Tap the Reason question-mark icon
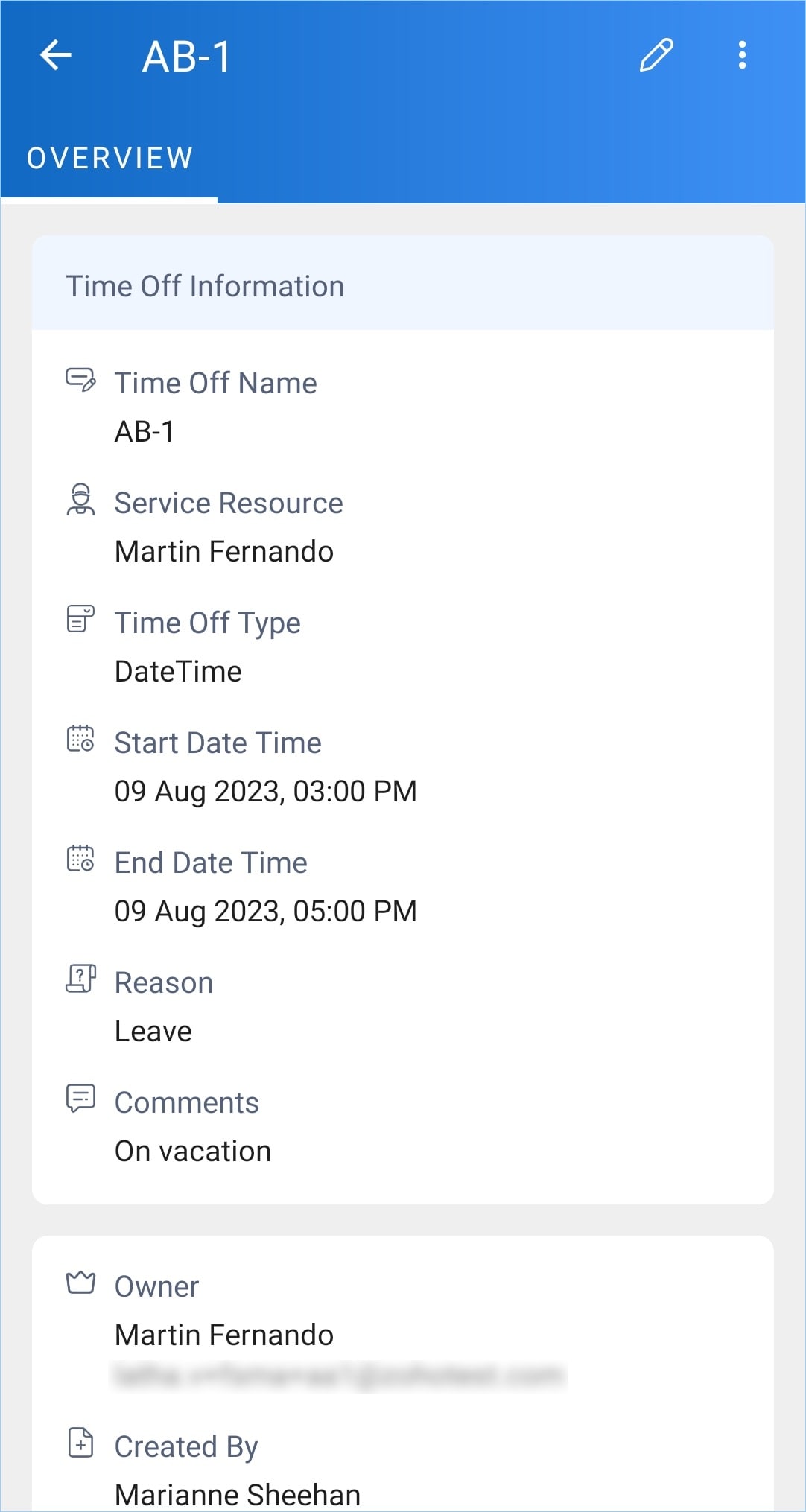806x1512 pixels. (80, 979)
